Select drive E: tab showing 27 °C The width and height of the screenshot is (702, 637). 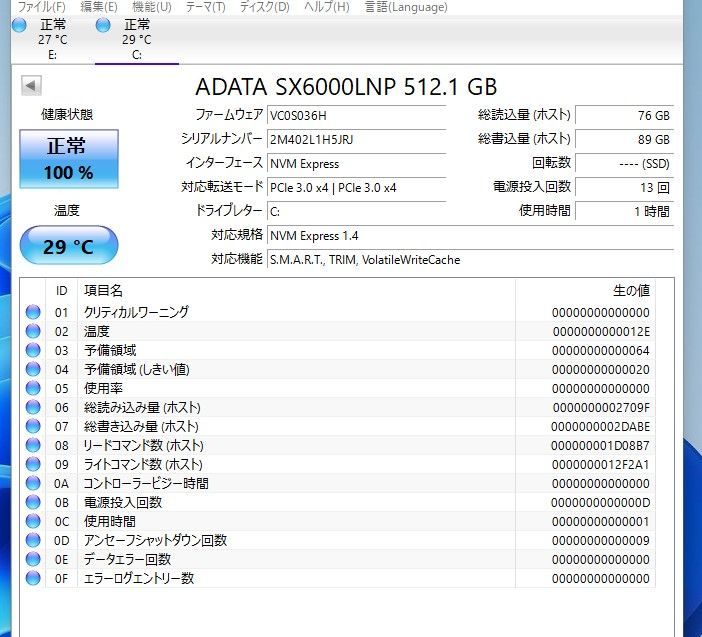[x=53, y=39]
